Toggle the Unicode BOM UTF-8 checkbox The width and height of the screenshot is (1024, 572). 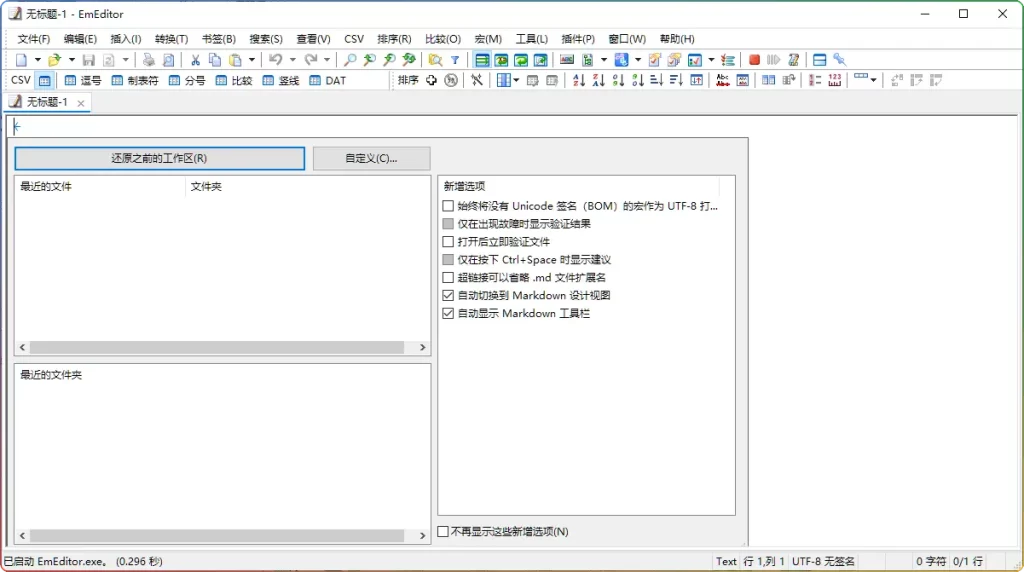click(448, 206)
